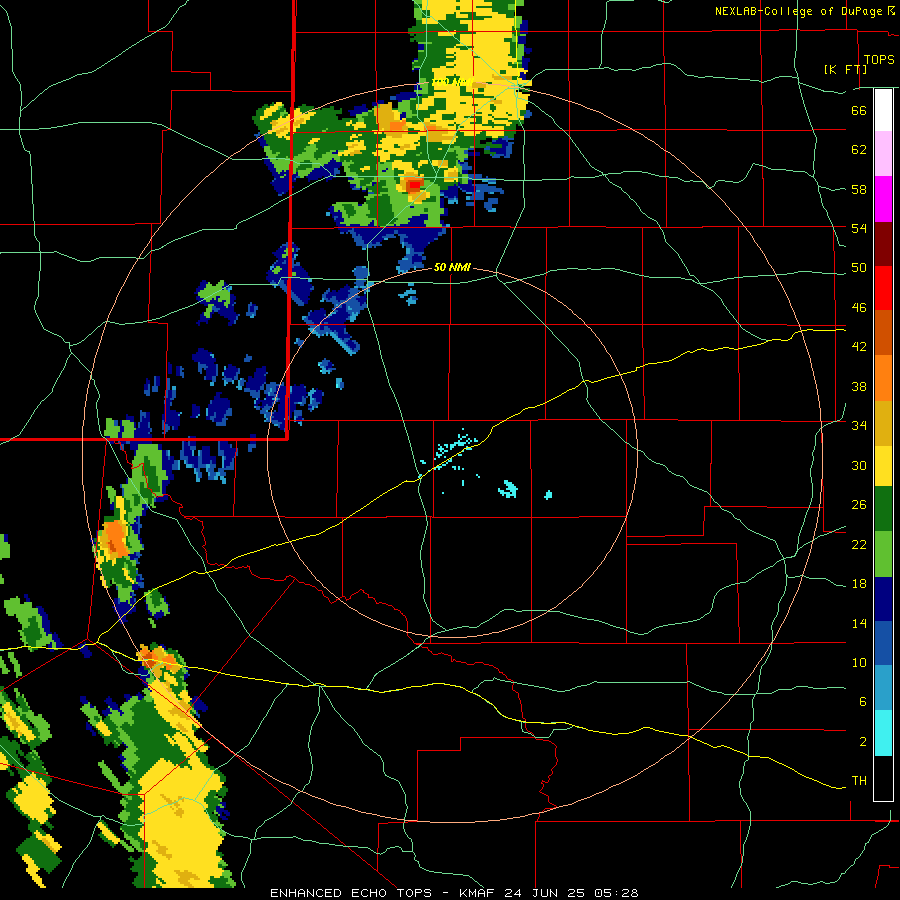Pick the dark orange legend swatch
The height and width of the screenshot is (900, 900).
883,332
